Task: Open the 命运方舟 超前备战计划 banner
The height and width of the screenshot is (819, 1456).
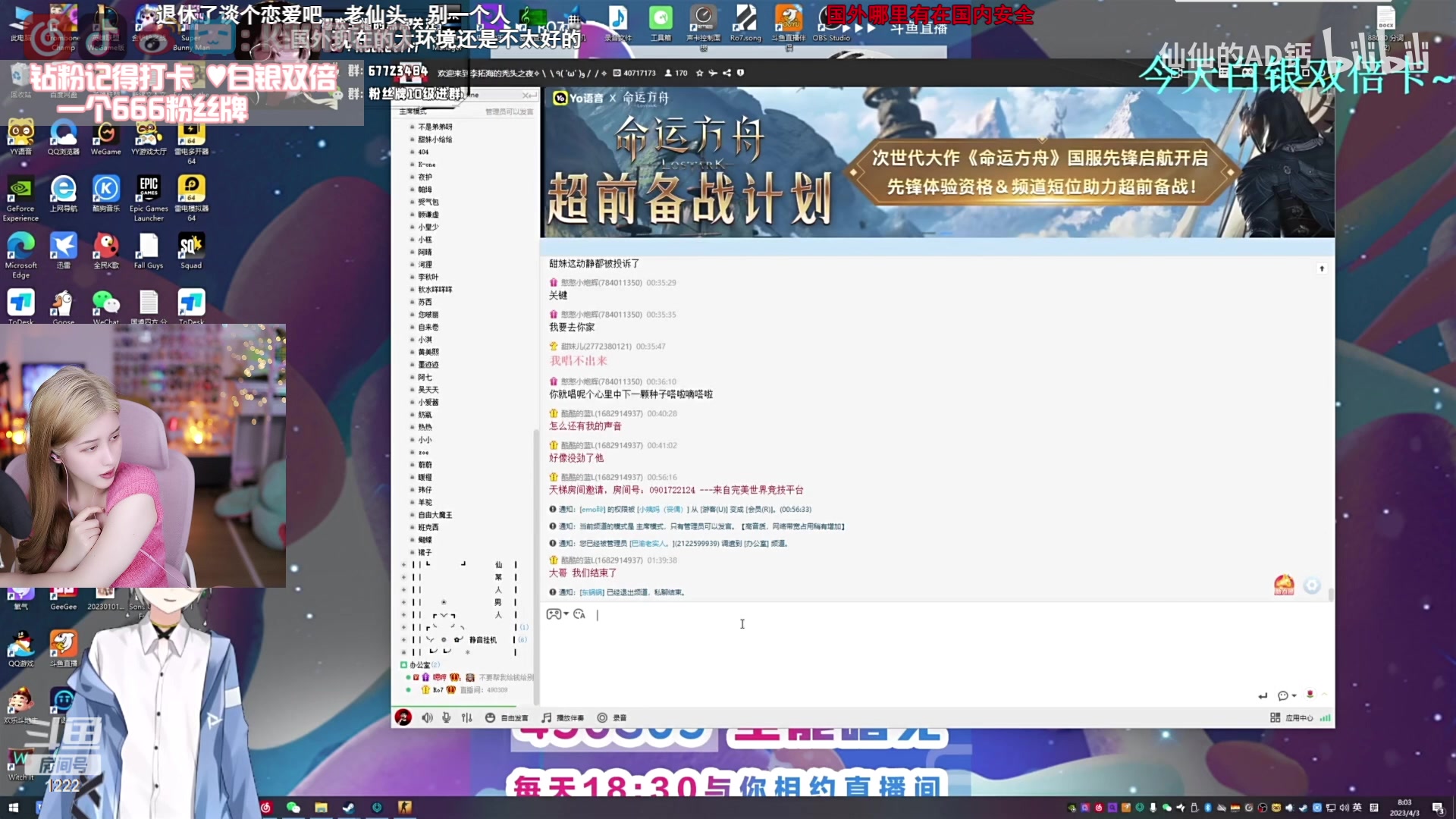Action: 937,162
